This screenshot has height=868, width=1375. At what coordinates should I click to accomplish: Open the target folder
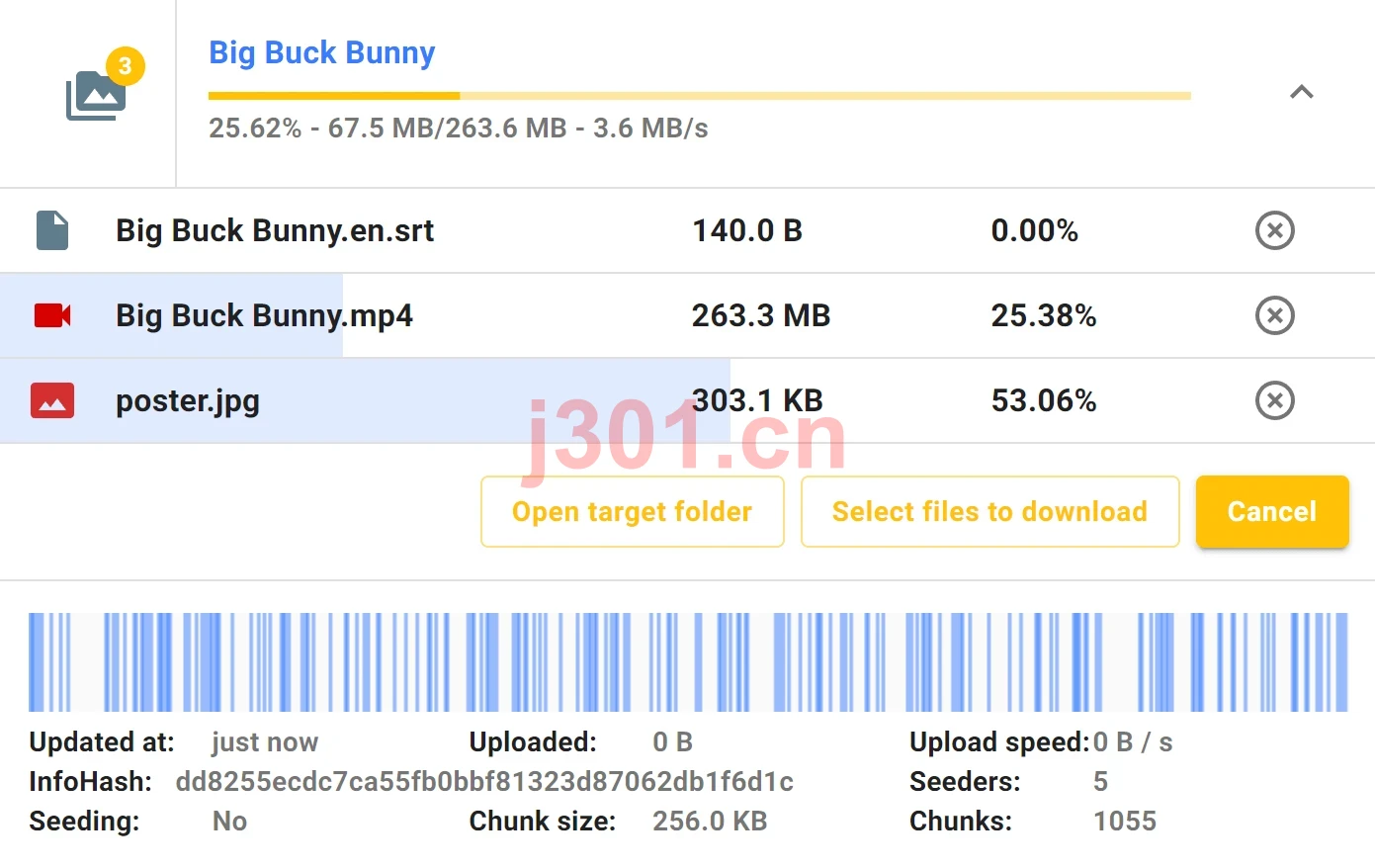pyautogui.click(x=633, y=511)
